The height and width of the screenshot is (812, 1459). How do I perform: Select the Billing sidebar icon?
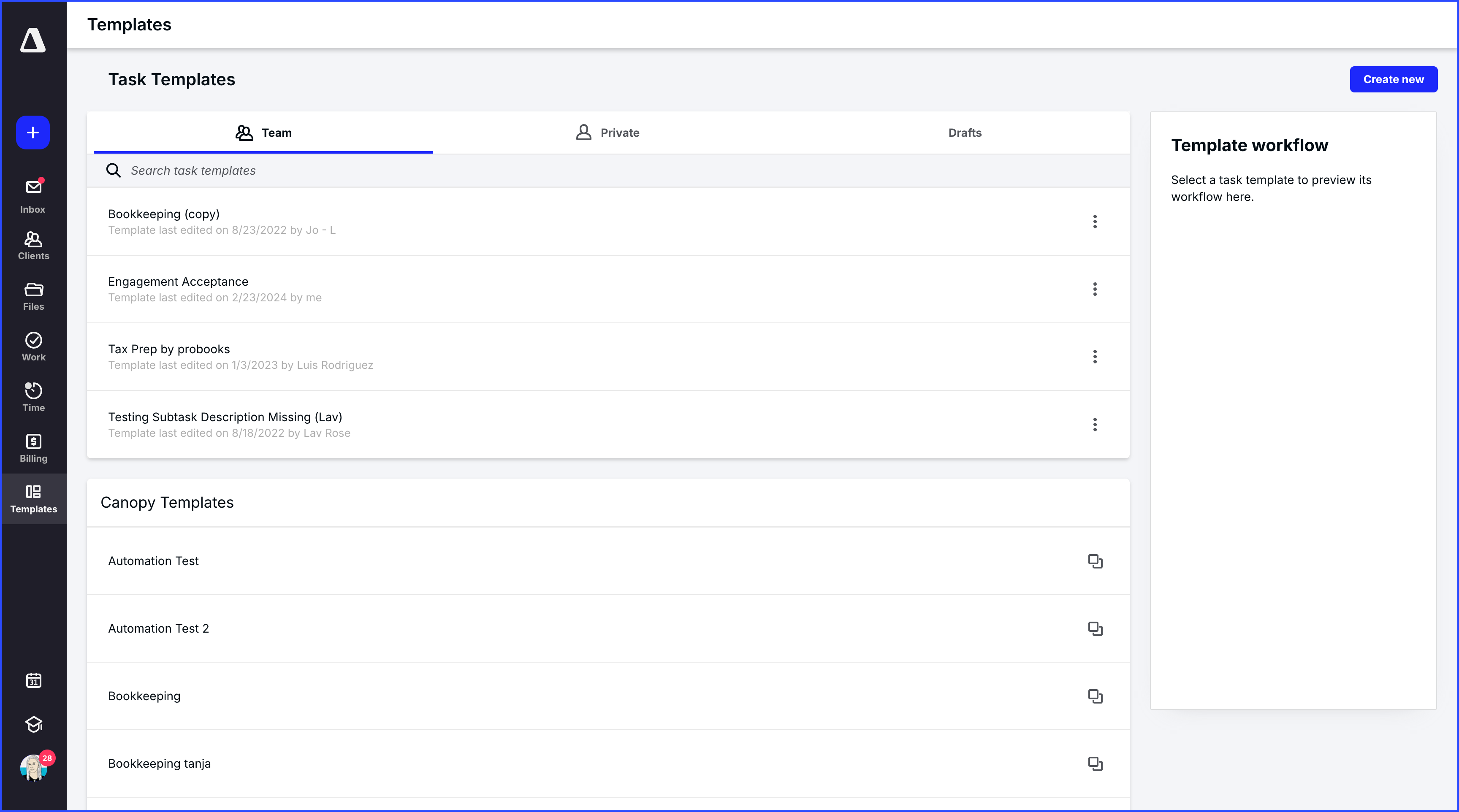point(32,447)
